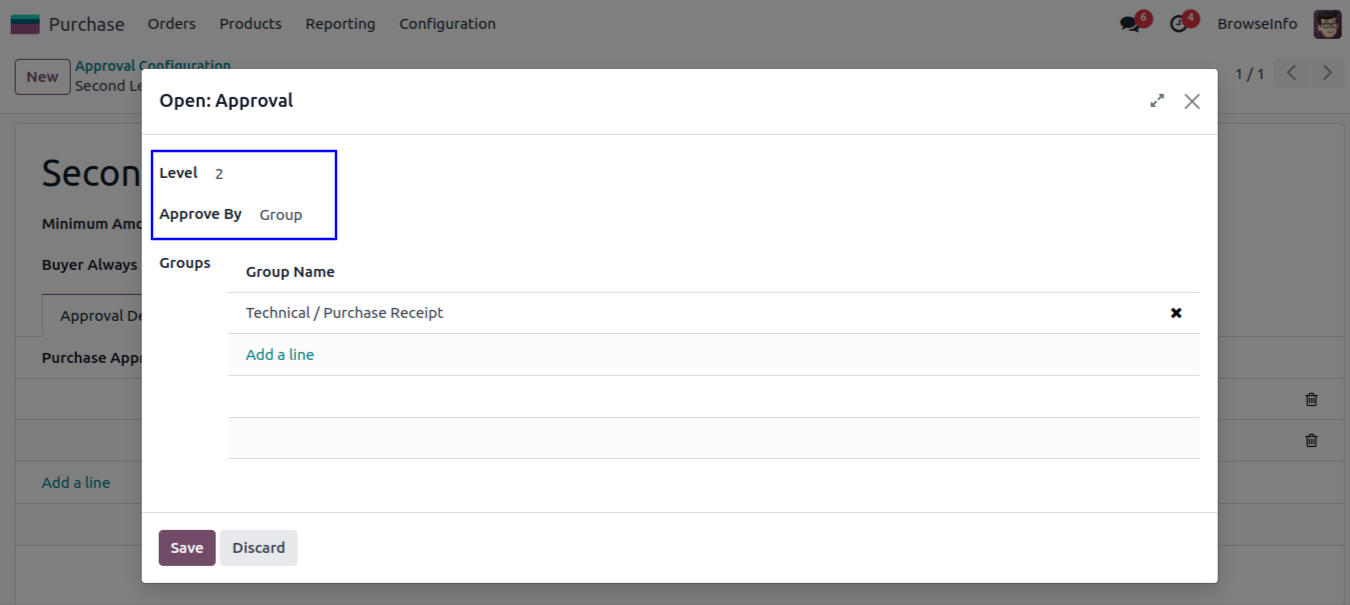1350x605 pixels.
Task: Expand the dialog to full screen
Action: pyautogui.click(x=1157, y=101)
